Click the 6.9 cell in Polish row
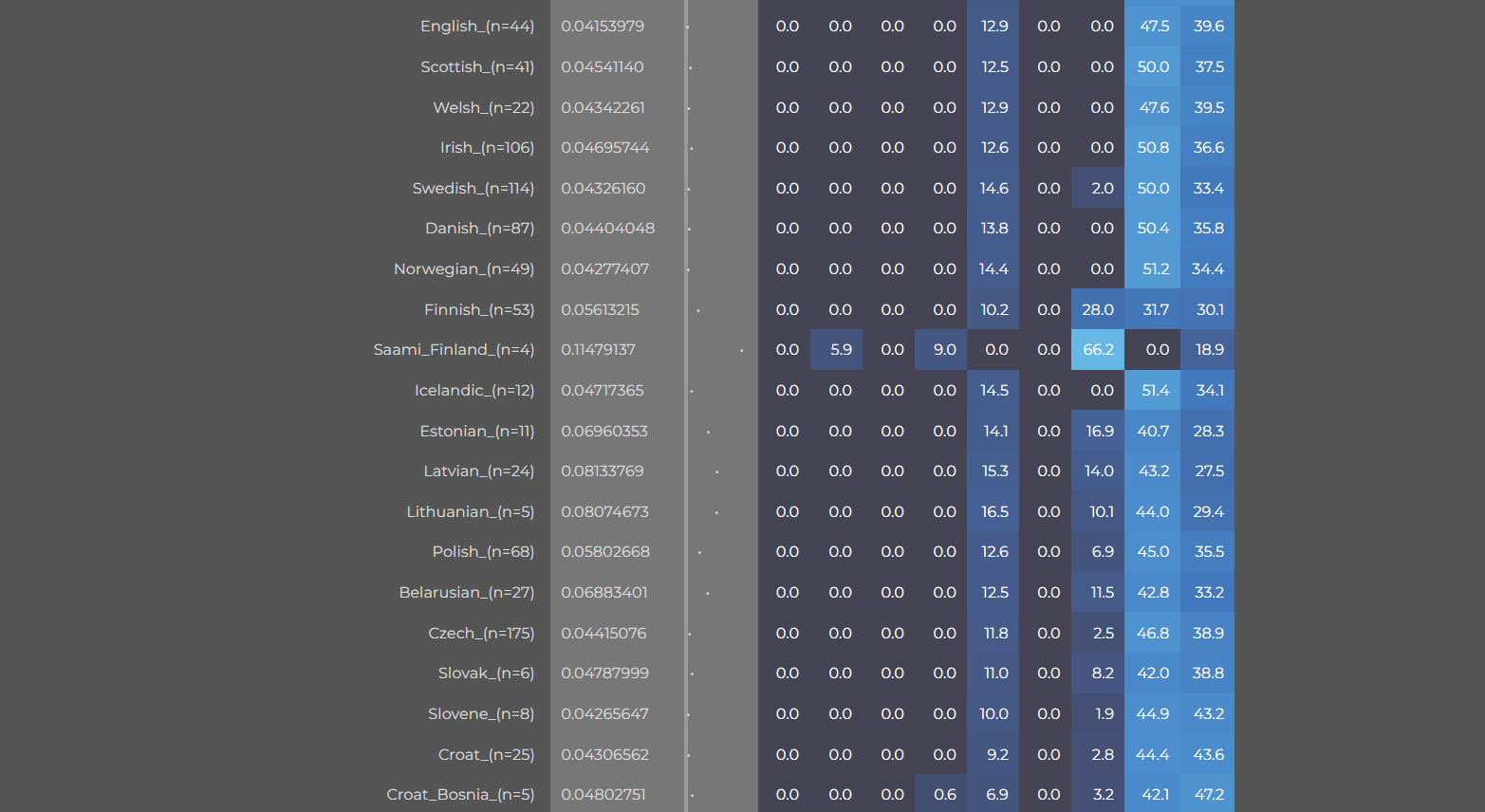The height and width of the screenshot is (812, 1485). (1098, 552)
